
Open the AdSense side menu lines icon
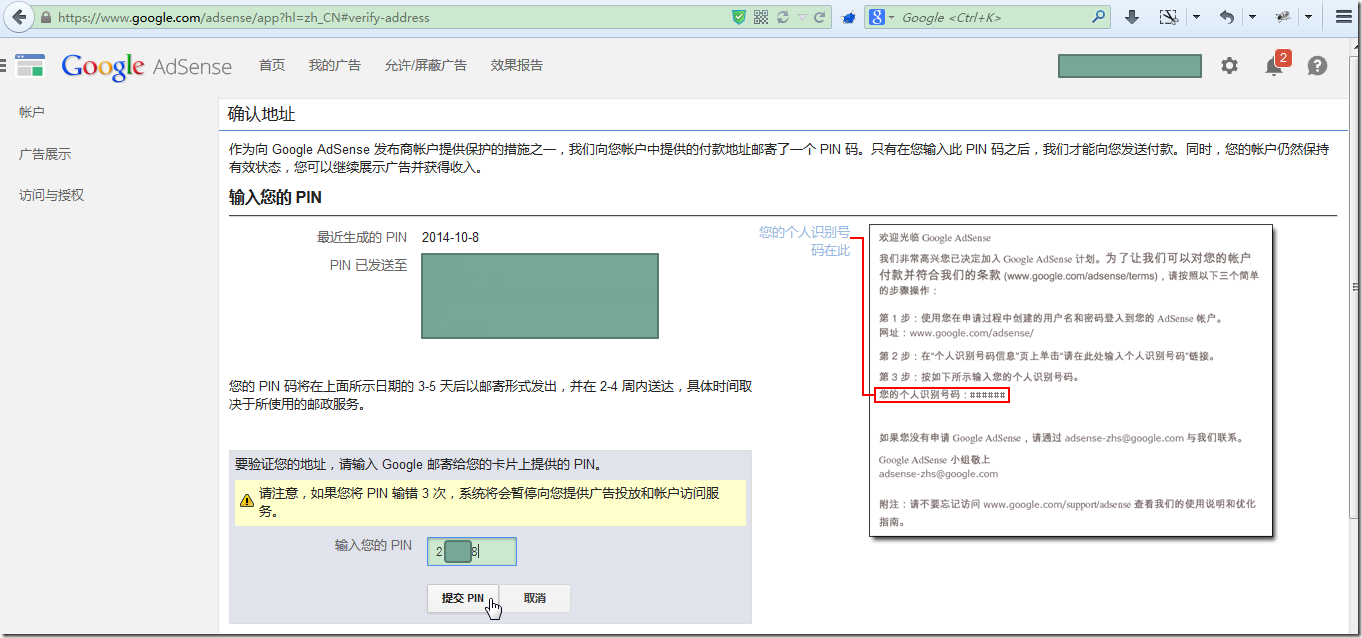click(3, 66)
